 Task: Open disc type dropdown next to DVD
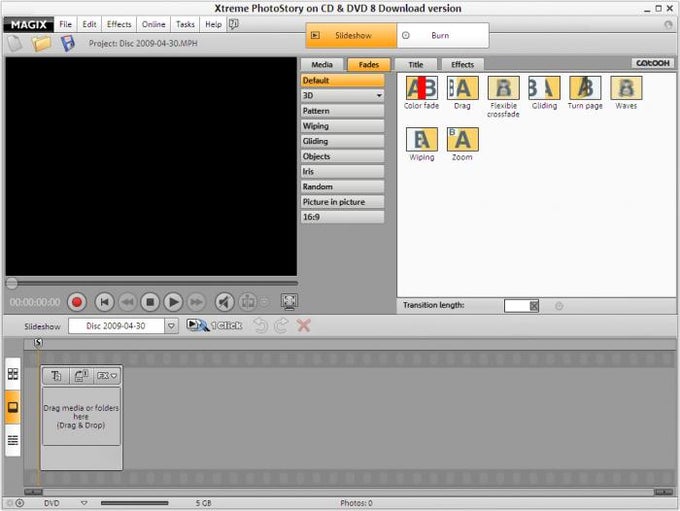pyautogui.click(x=84, y=503)
